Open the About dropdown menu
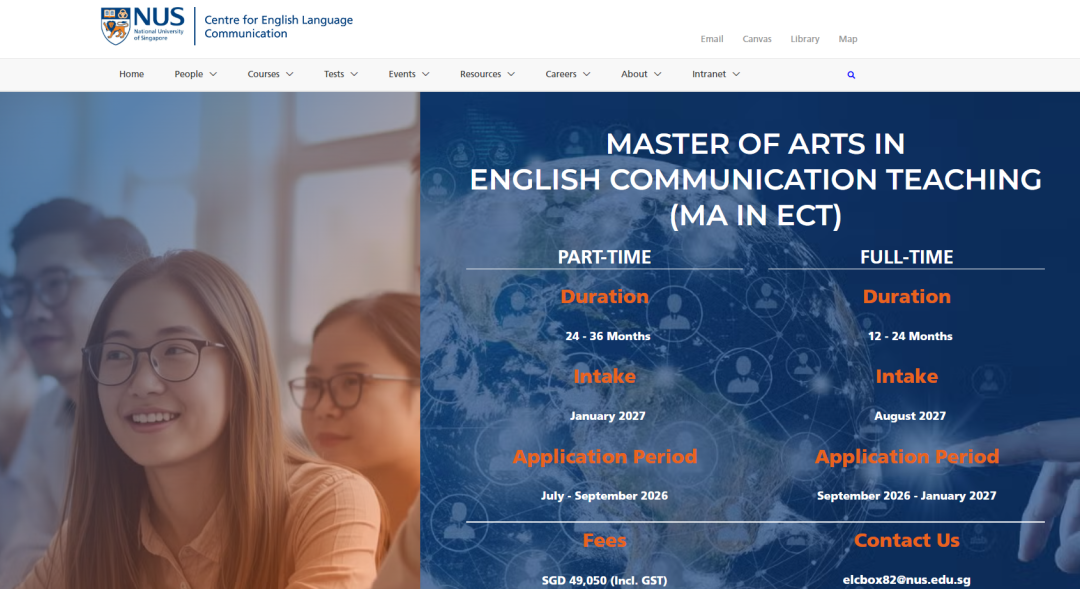Viewport: 1080px width, 589px height. (x=641, y=74)
